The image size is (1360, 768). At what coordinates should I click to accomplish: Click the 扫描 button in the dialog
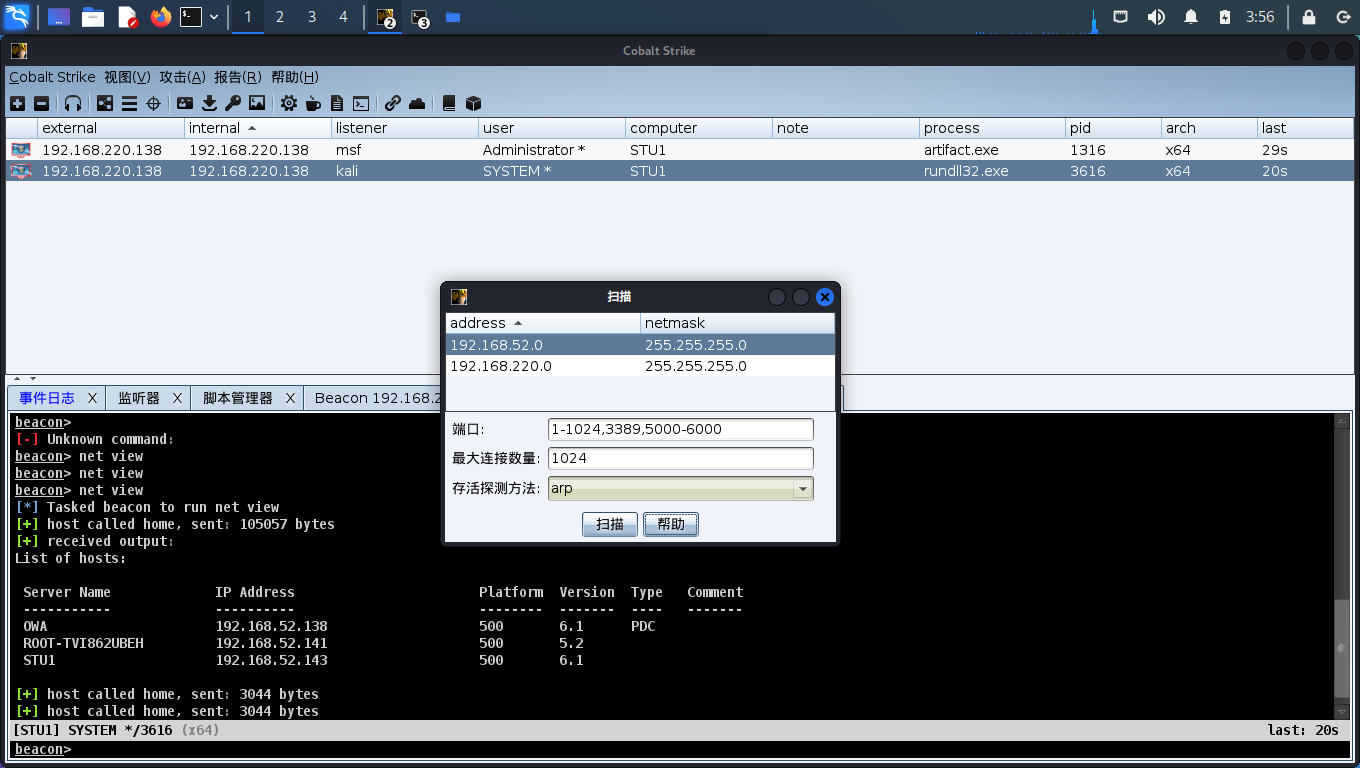point(610,524)
